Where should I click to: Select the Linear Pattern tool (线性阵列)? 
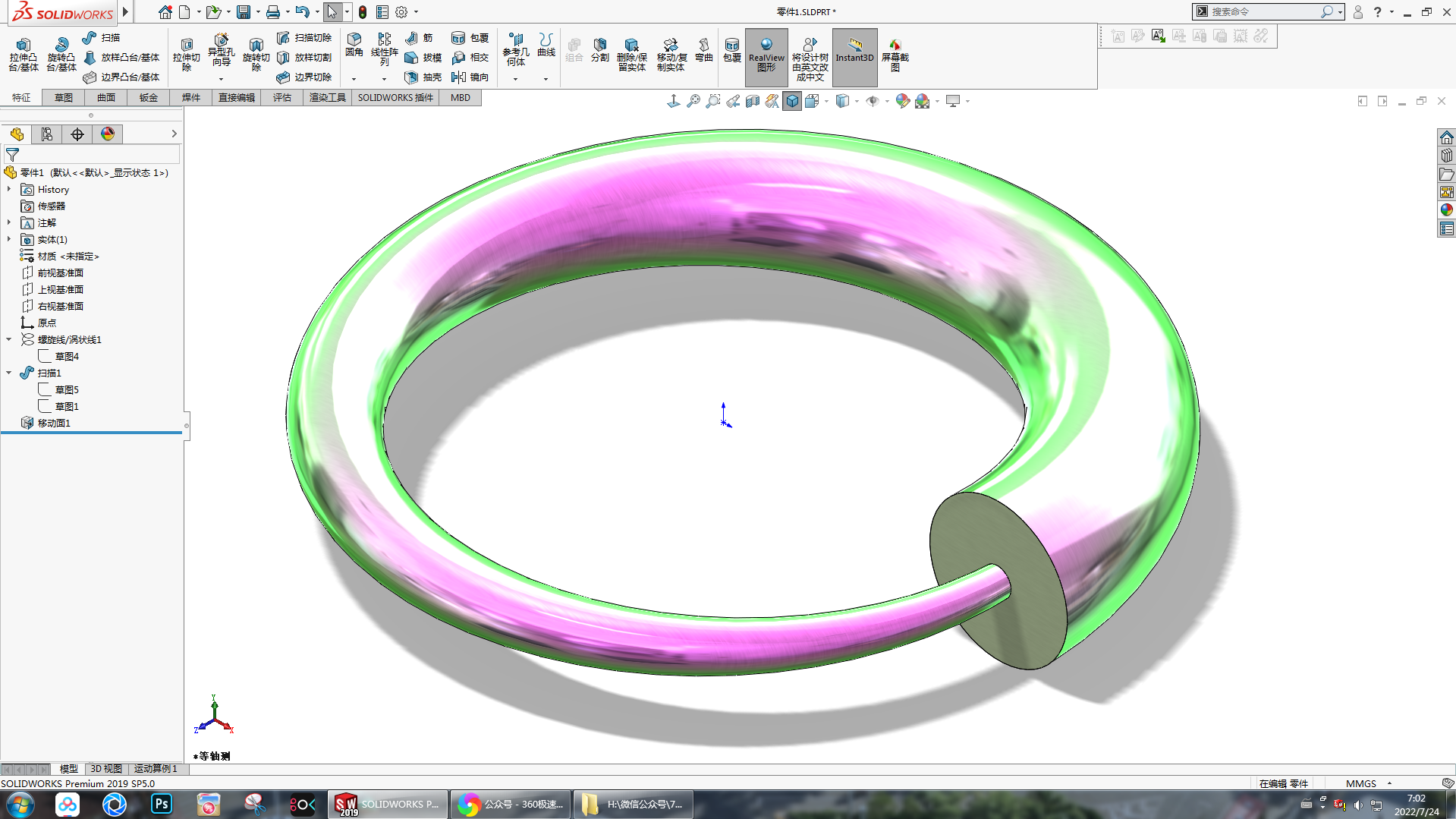click(x=385, y=49)
